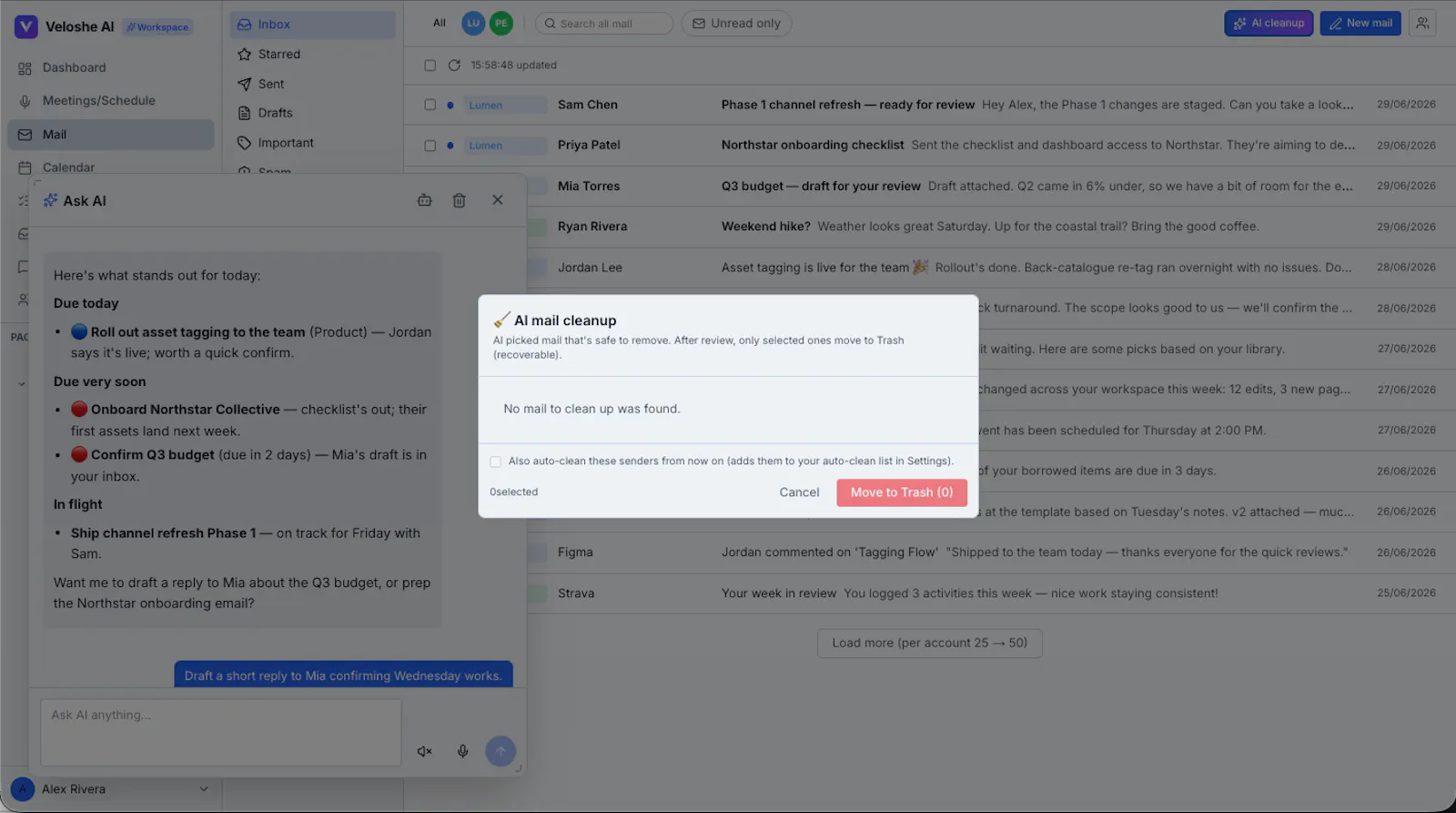Screen dimensions: 1456x813
Task: Tick the select-all mail checkbox
Action: [x=430, y=66]
